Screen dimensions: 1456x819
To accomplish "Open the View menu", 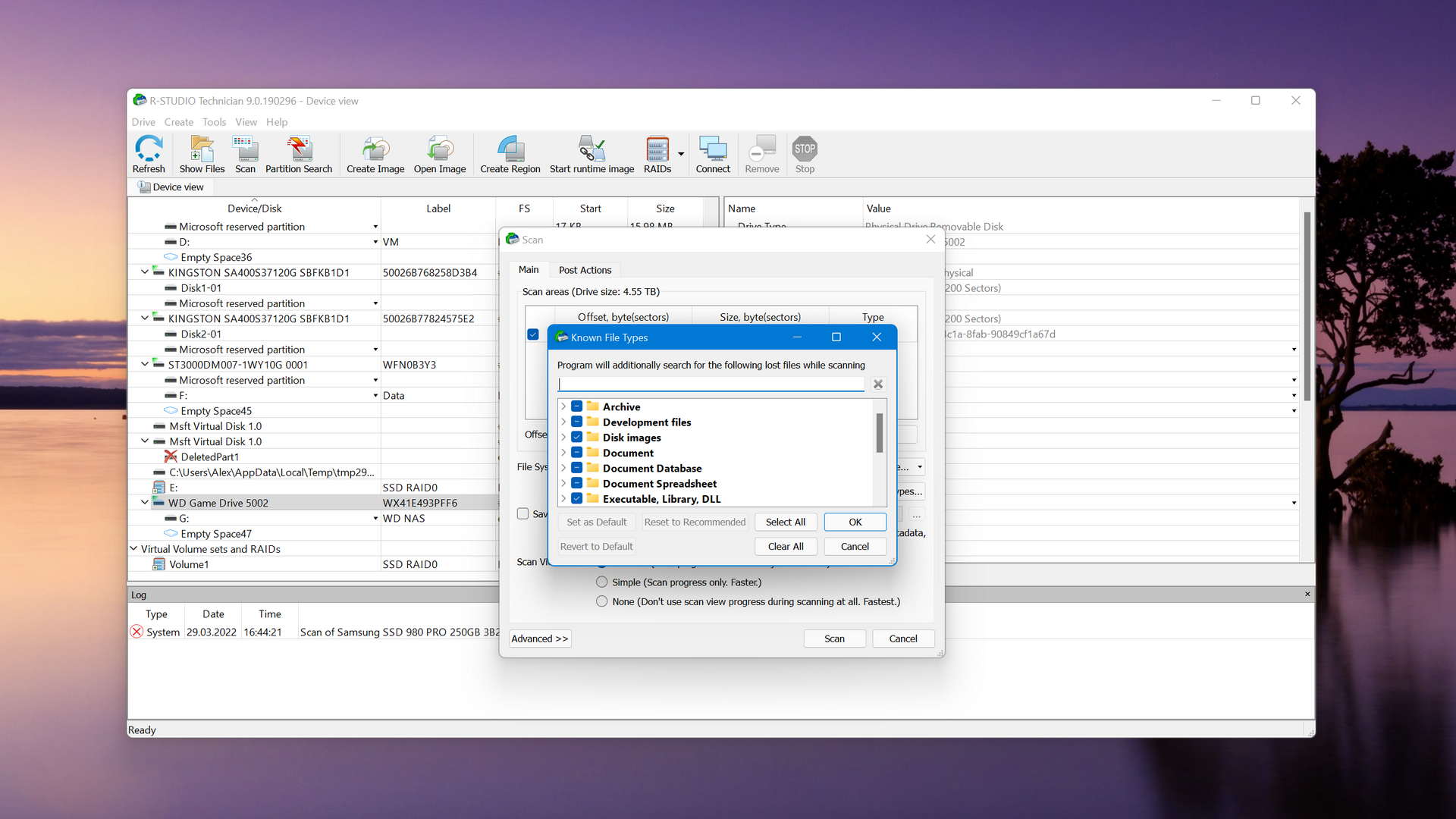I will pos(246,122).
